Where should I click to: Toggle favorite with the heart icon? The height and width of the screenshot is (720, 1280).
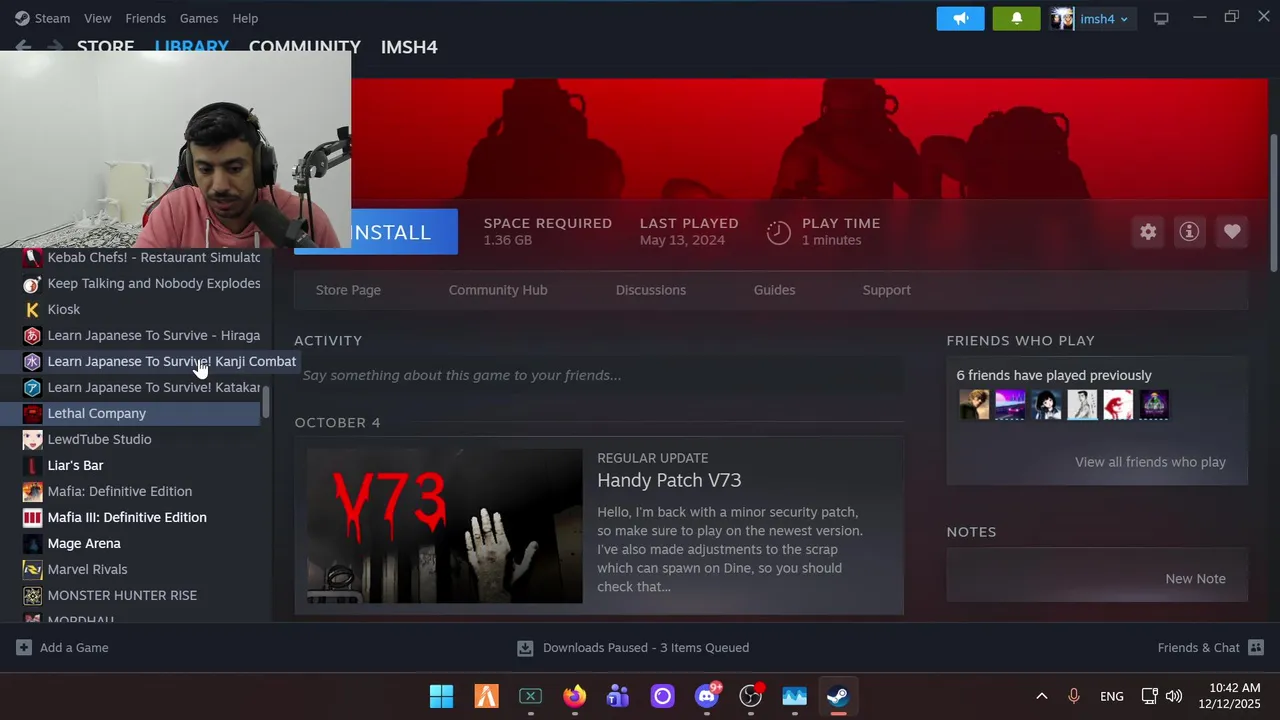(1232, 232)
